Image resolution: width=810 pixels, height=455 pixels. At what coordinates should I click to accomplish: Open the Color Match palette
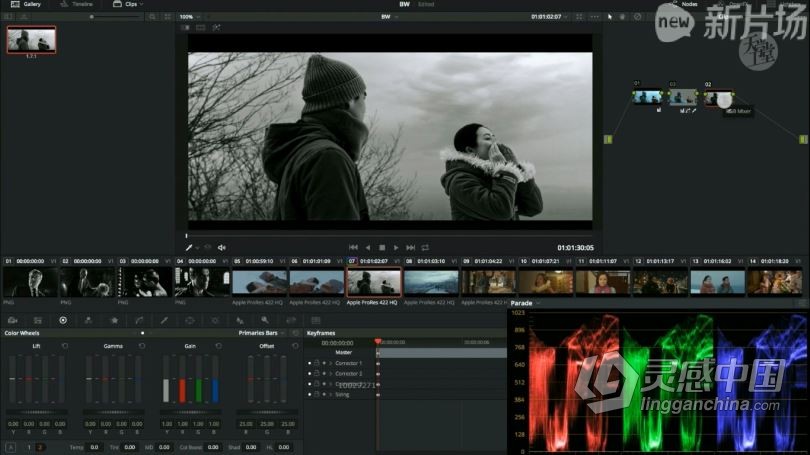pos(38,320)
